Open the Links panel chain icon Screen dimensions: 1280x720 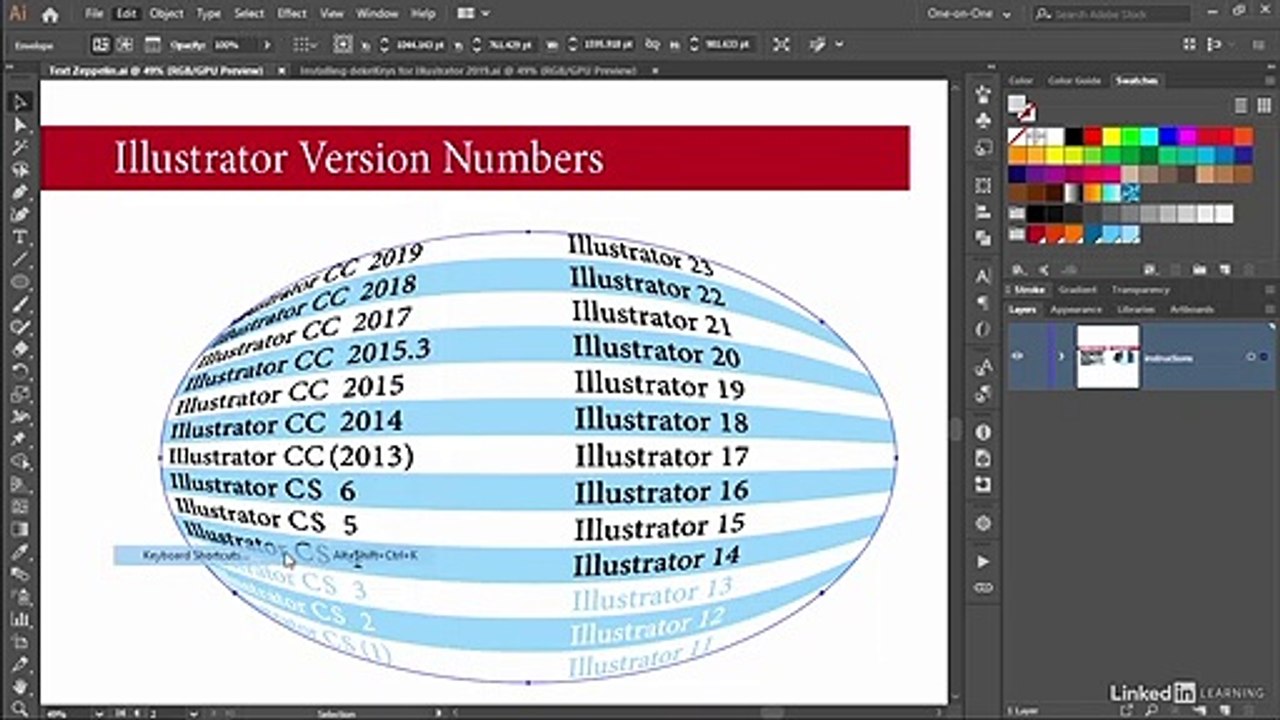[x=983, y=588]
